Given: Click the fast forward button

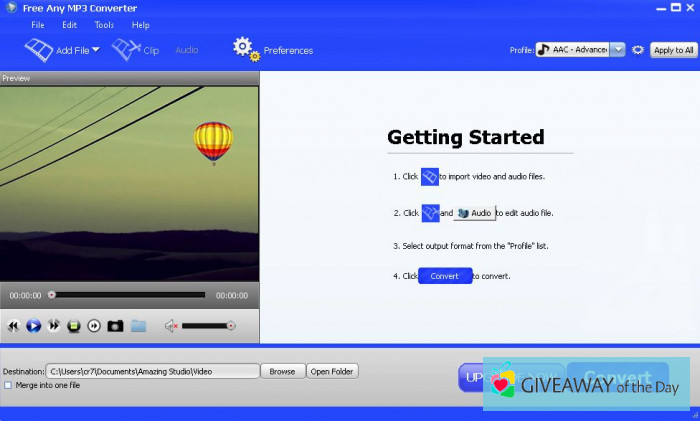Looking at the screenshot, I should pyautogui.click(x=54, y=325).
